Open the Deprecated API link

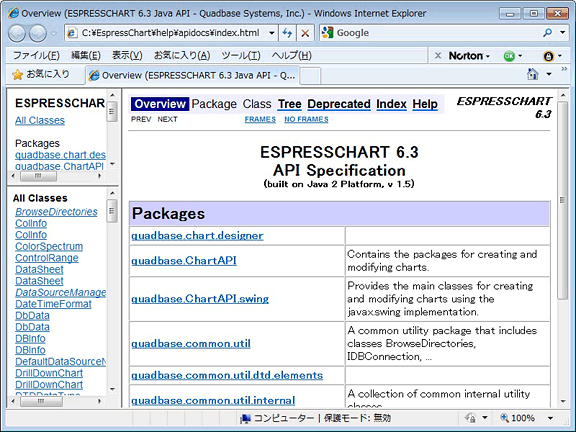click(x=339, y=104)
